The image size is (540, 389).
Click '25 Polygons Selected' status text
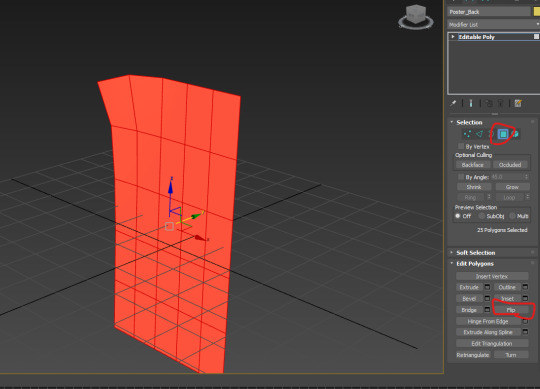pos(502,230)
